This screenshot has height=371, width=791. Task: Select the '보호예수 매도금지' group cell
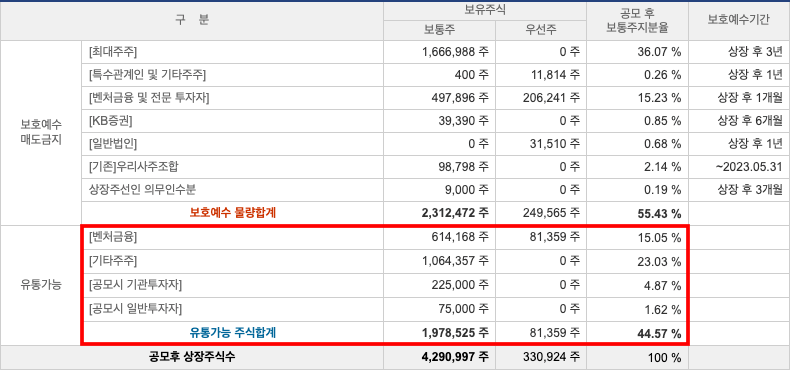[41, 132]
